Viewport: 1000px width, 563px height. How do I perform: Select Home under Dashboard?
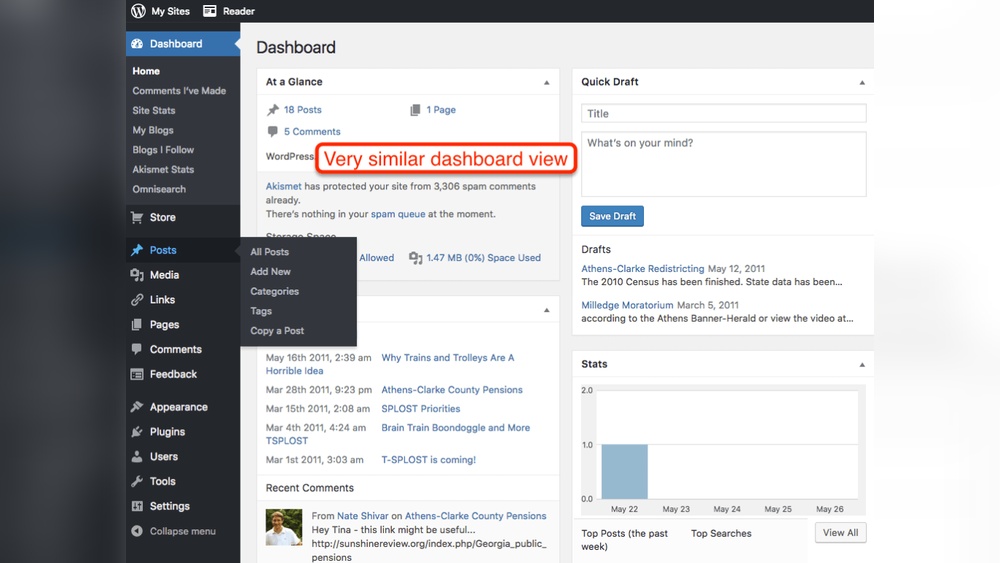click(146, 71)
